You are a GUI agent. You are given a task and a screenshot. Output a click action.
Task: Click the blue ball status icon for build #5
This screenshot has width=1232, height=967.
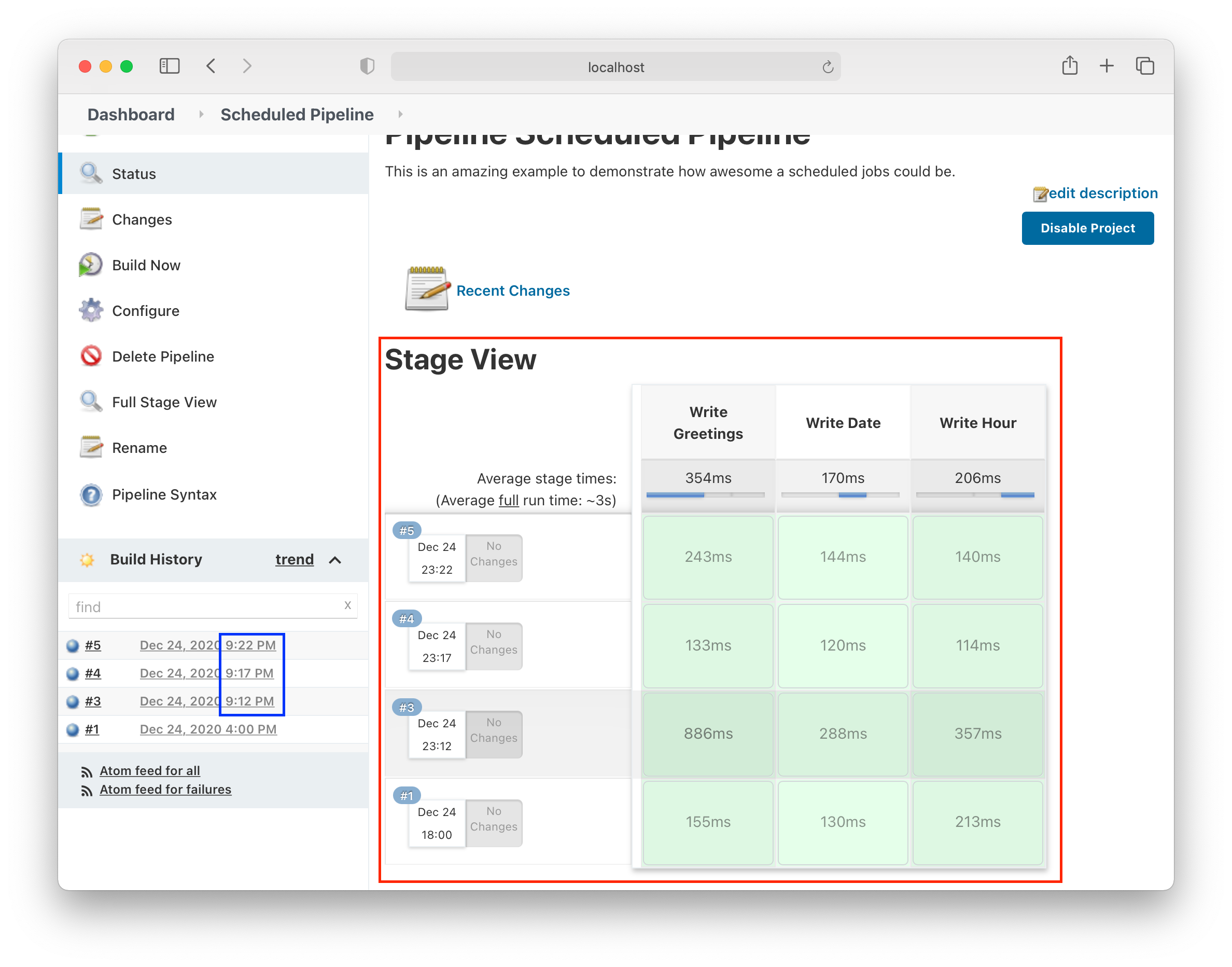pyautogui.click(x=73, y=645)
